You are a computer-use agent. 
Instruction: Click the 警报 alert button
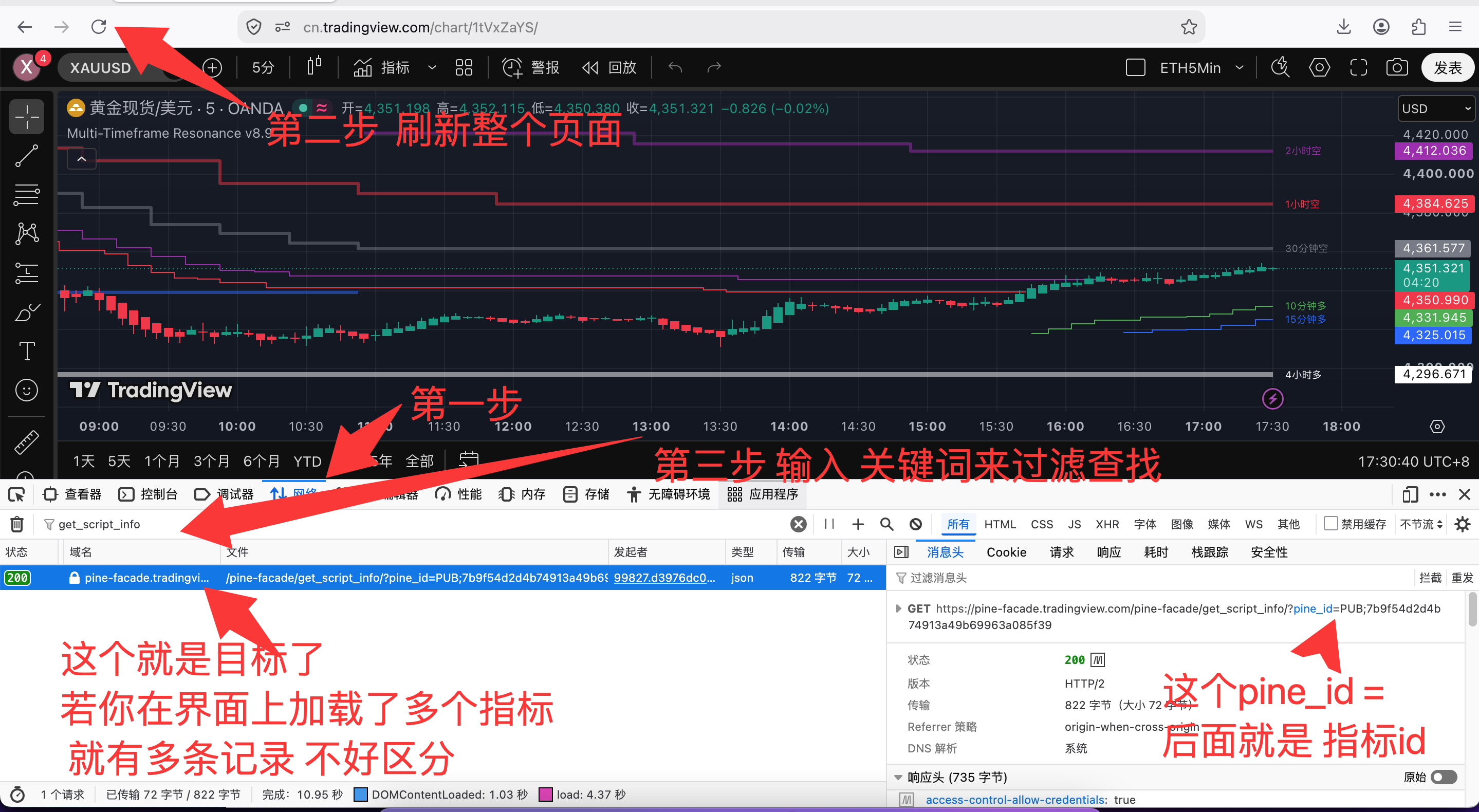(x=531, y=67)
